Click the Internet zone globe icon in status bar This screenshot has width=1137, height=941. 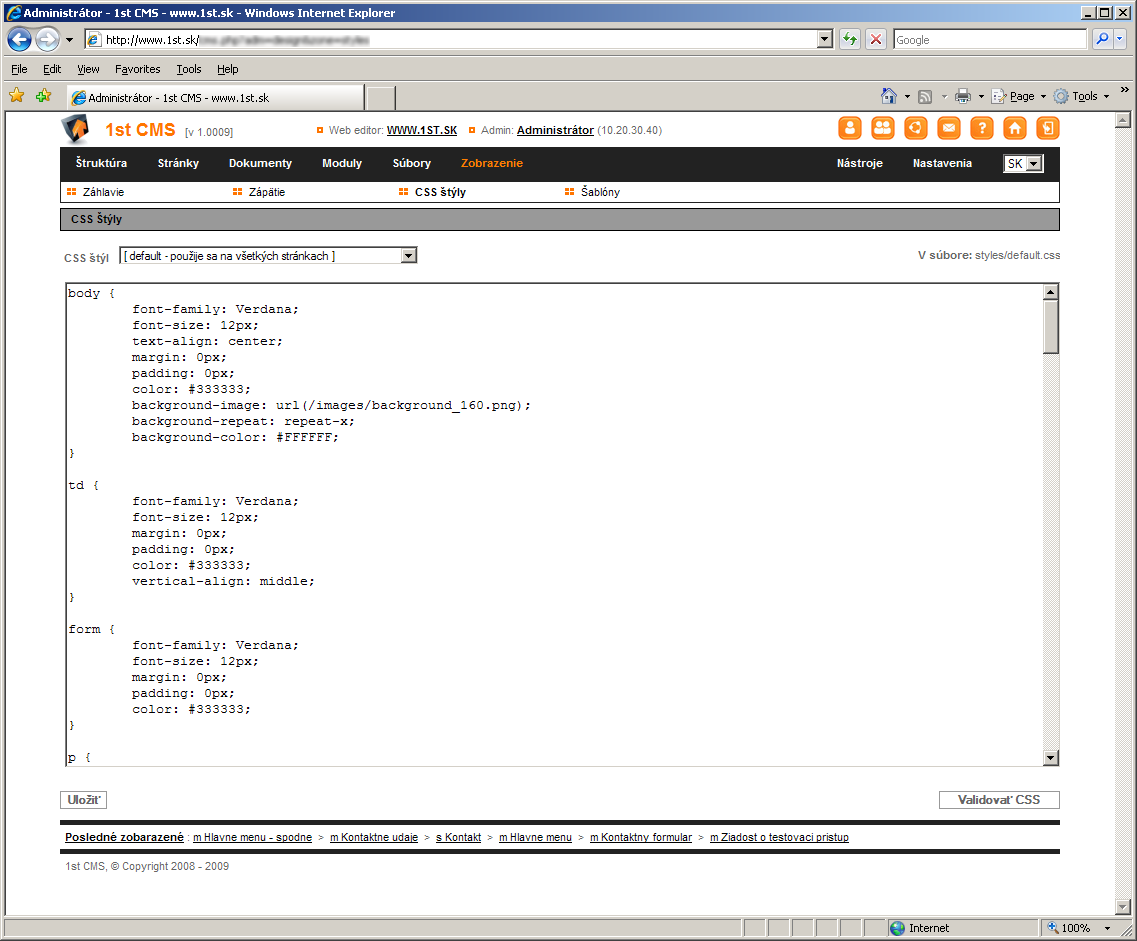(x=898, y=928)
